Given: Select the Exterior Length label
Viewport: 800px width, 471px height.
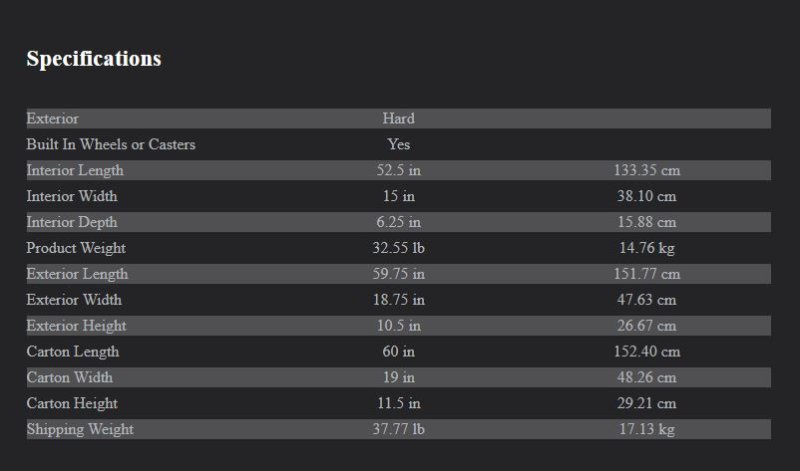Looking at the screenshot, I should point(77,274).
